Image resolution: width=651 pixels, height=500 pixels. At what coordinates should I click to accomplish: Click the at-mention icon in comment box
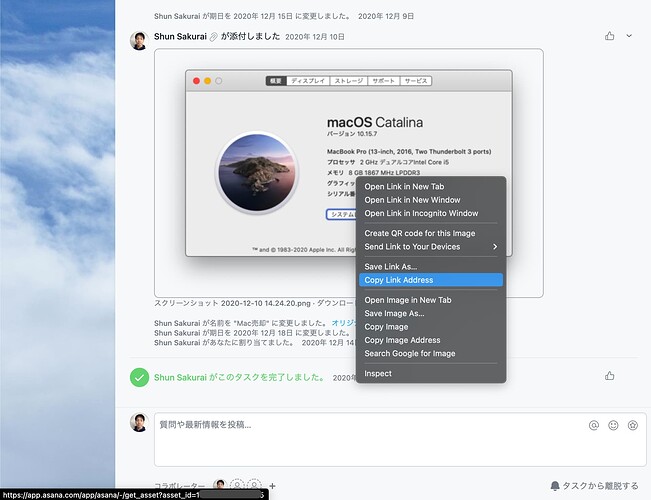coord(594,425)
